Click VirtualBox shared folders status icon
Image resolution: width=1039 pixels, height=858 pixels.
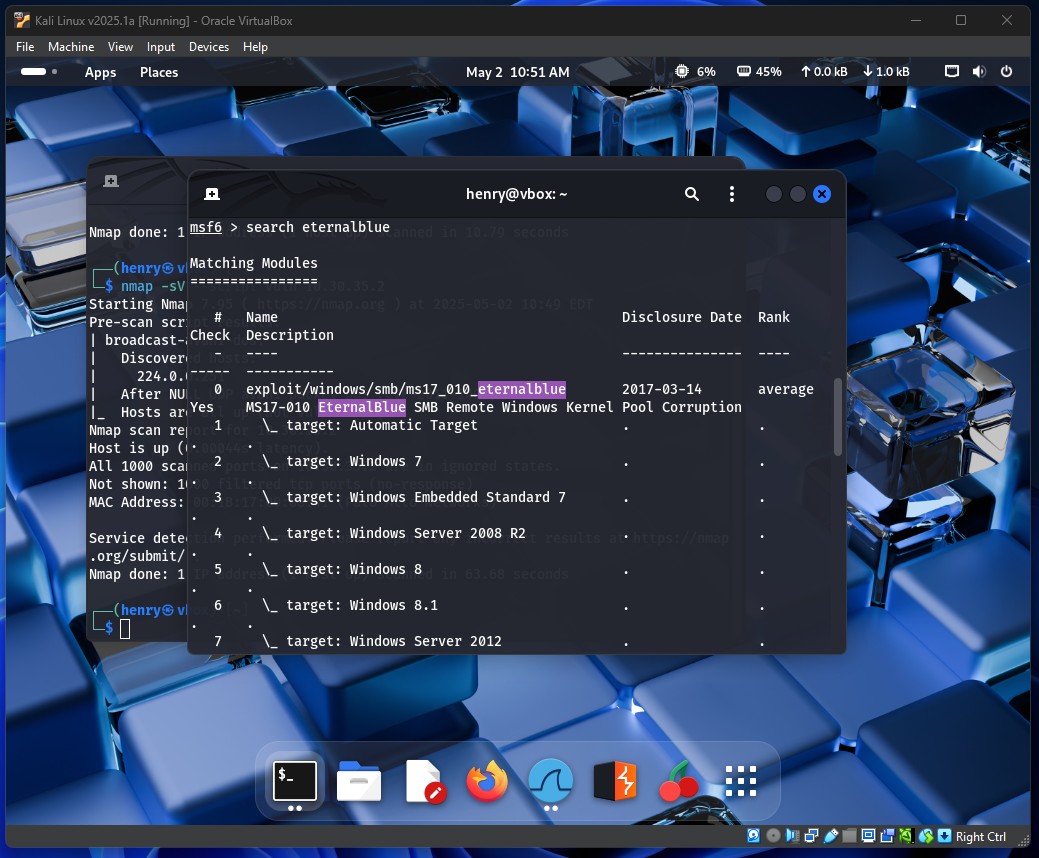849,835
